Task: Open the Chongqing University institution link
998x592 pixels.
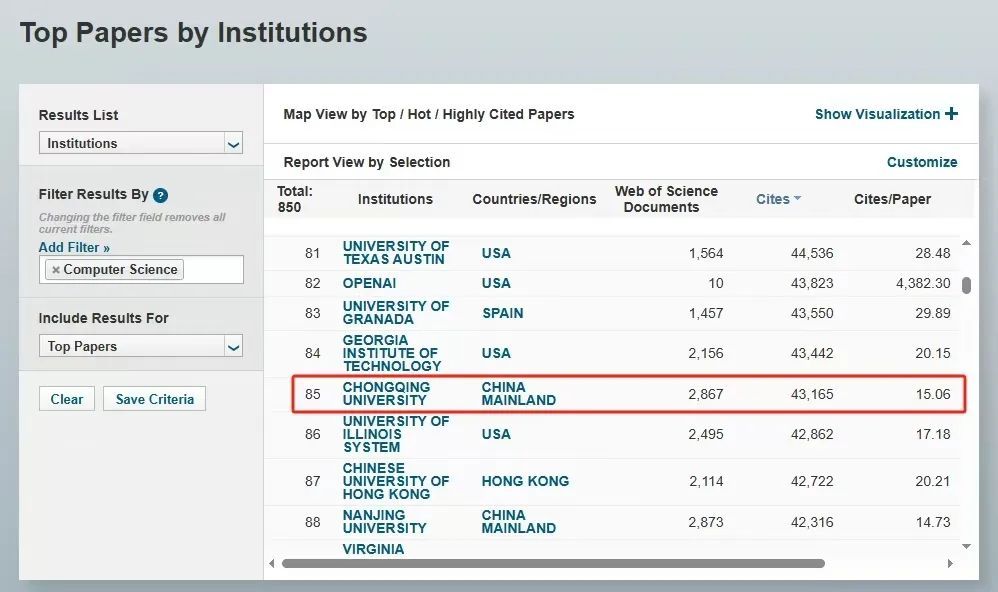Action: point(385,394)
